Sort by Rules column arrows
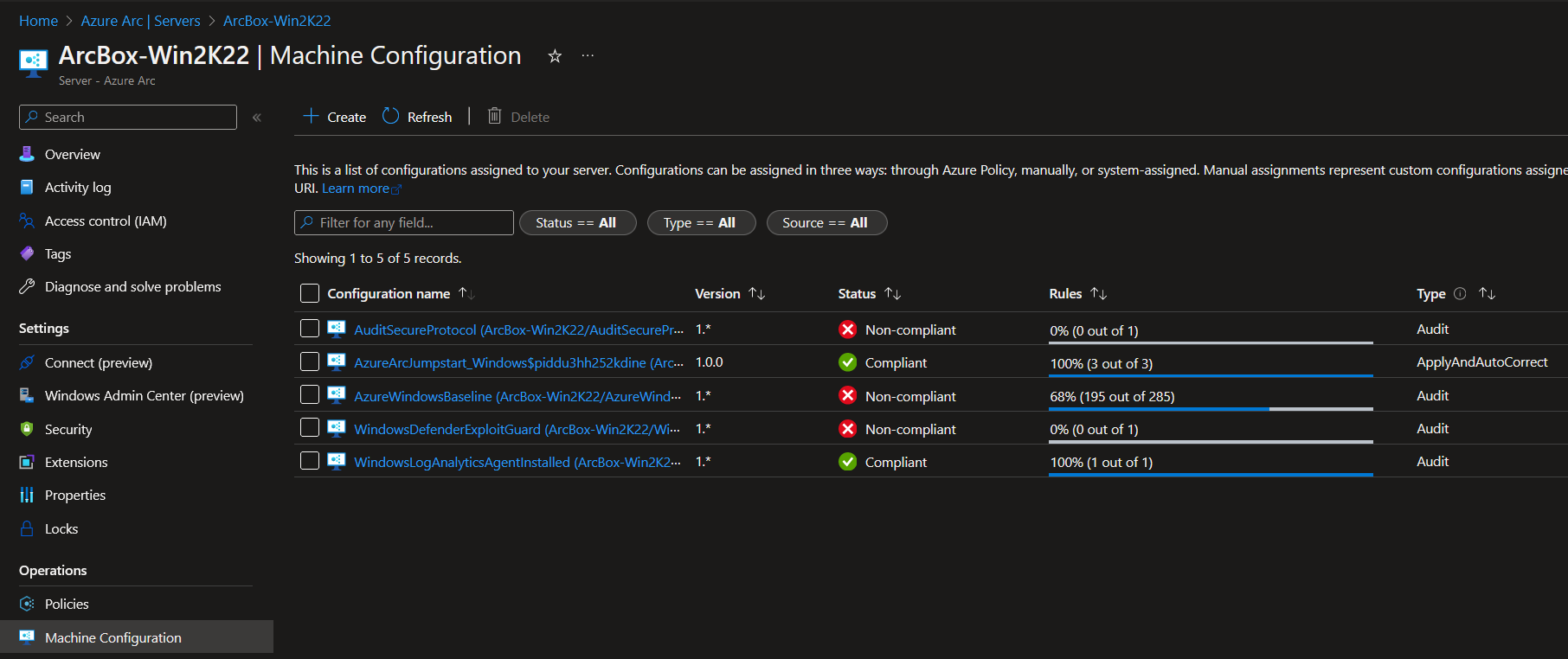1568x659 pixels. click(1098, 293)
